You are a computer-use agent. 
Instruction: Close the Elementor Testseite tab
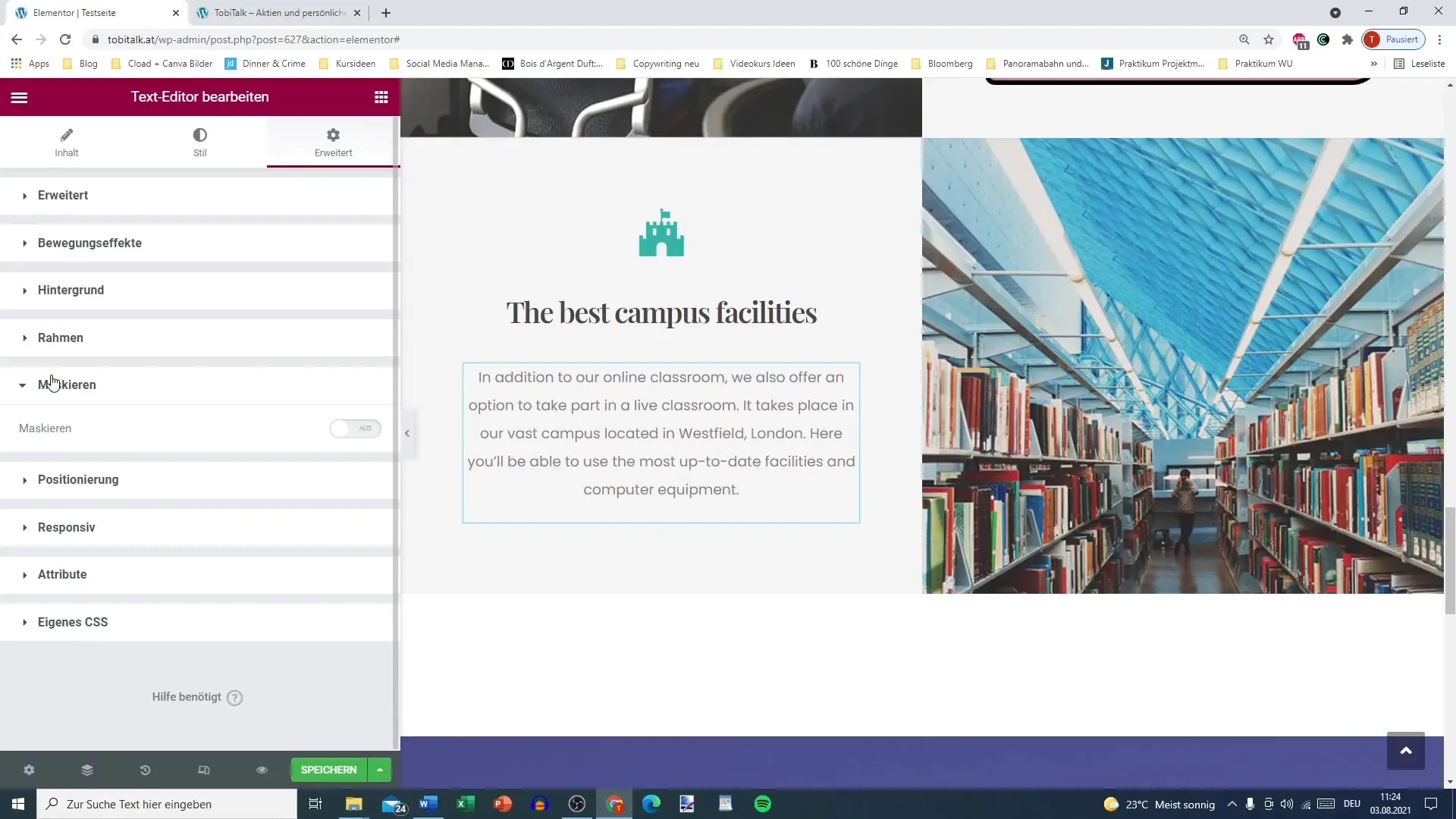[176, 13]
